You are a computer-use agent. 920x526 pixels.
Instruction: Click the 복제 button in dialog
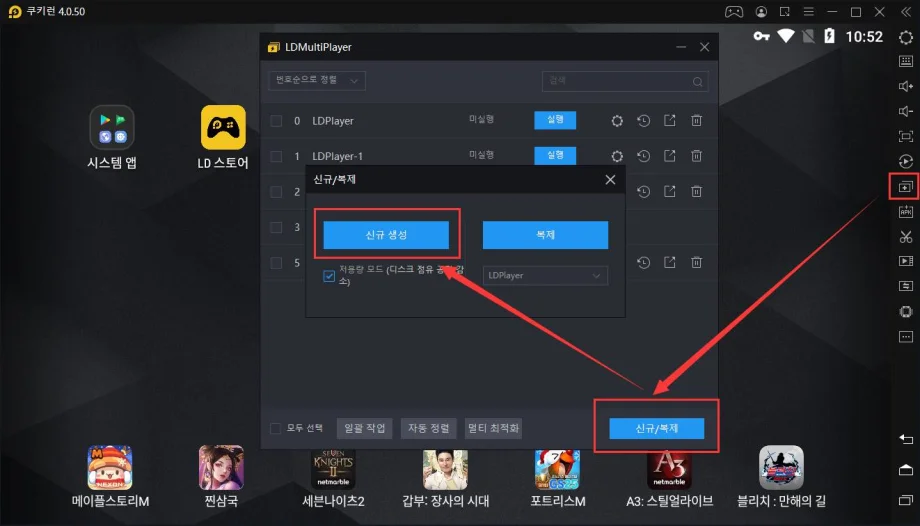click(x=545, y=235)
